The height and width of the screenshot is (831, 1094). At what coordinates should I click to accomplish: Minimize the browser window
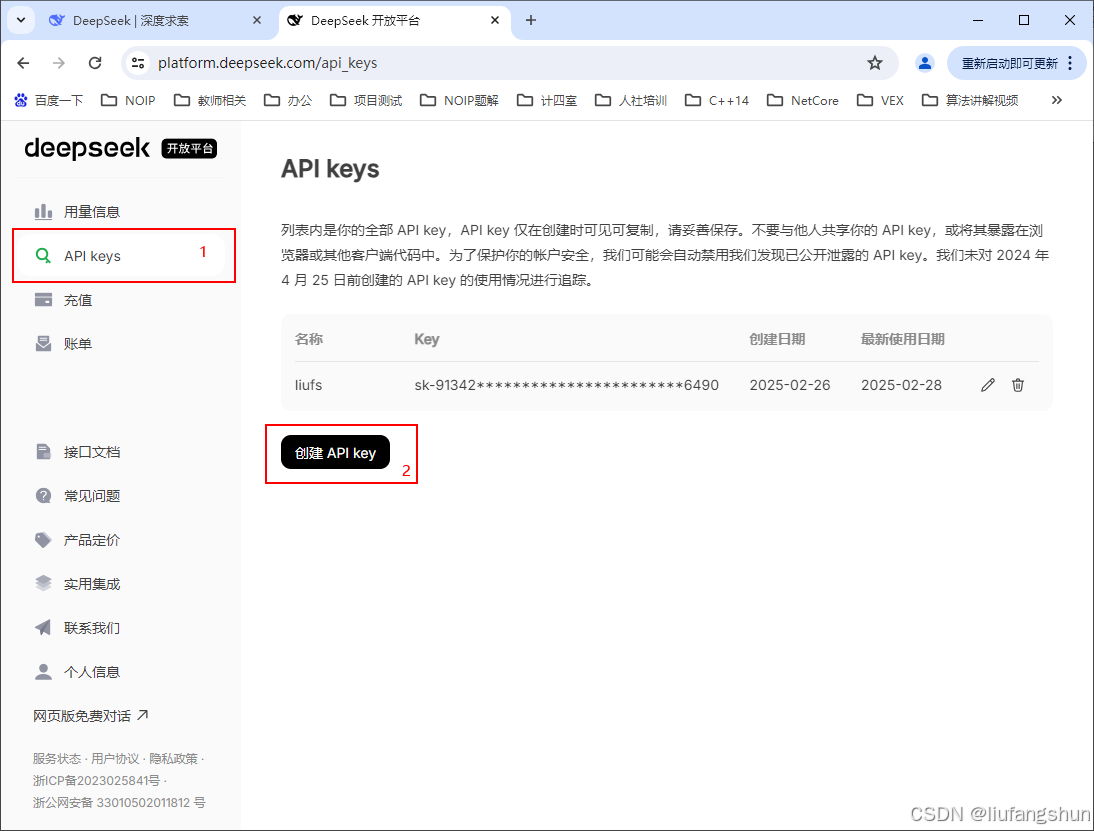click(978, 20)
